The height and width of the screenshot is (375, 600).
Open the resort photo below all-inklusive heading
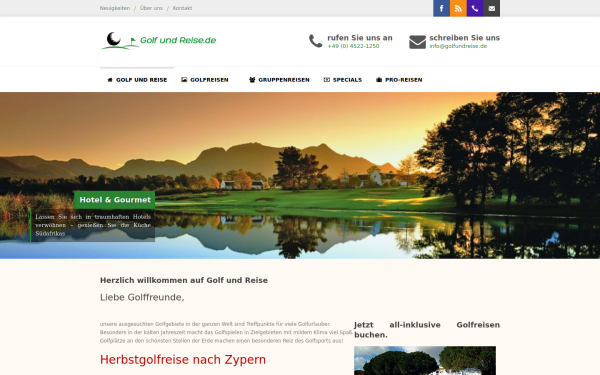click(x=425, y=360)
